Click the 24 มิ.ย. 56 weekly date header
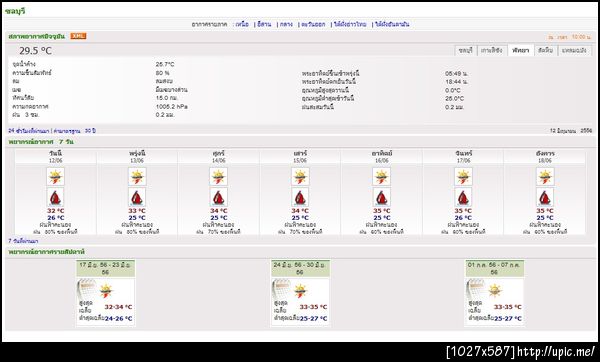Image resolution: width=600 pixels, height=362 pixels. point(300,268)
